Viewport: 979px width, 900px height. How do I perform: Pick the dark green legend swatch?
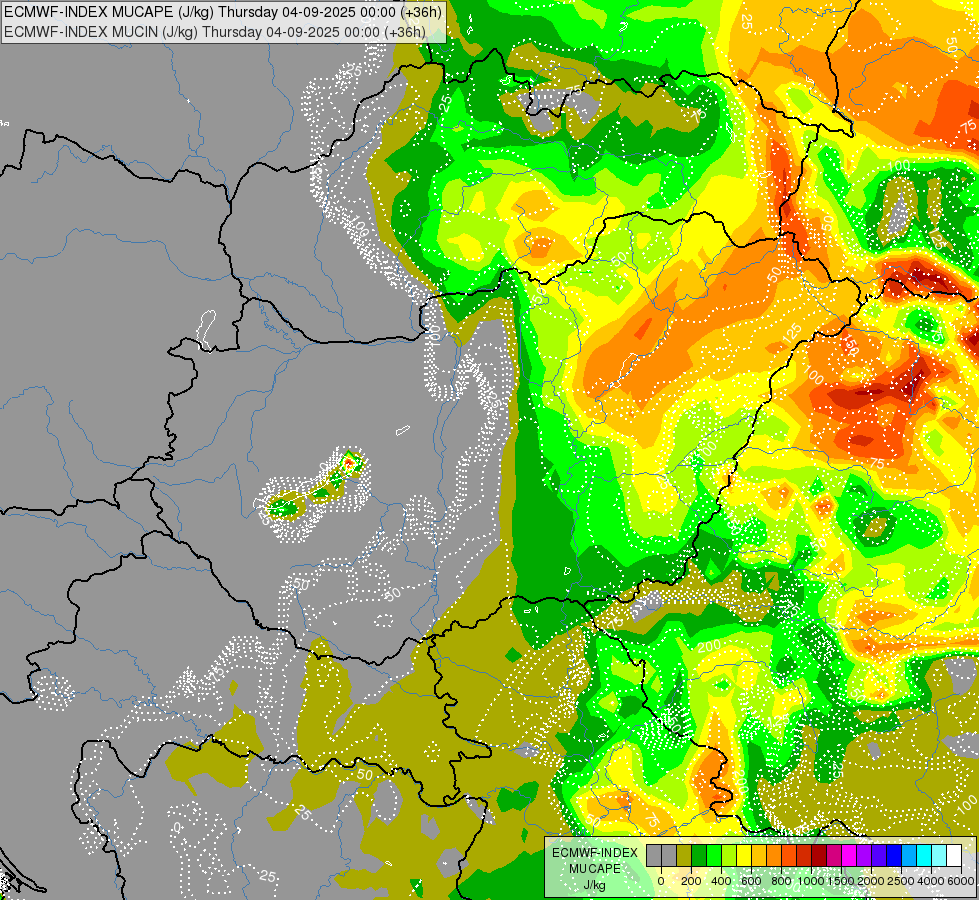point(699,856)
